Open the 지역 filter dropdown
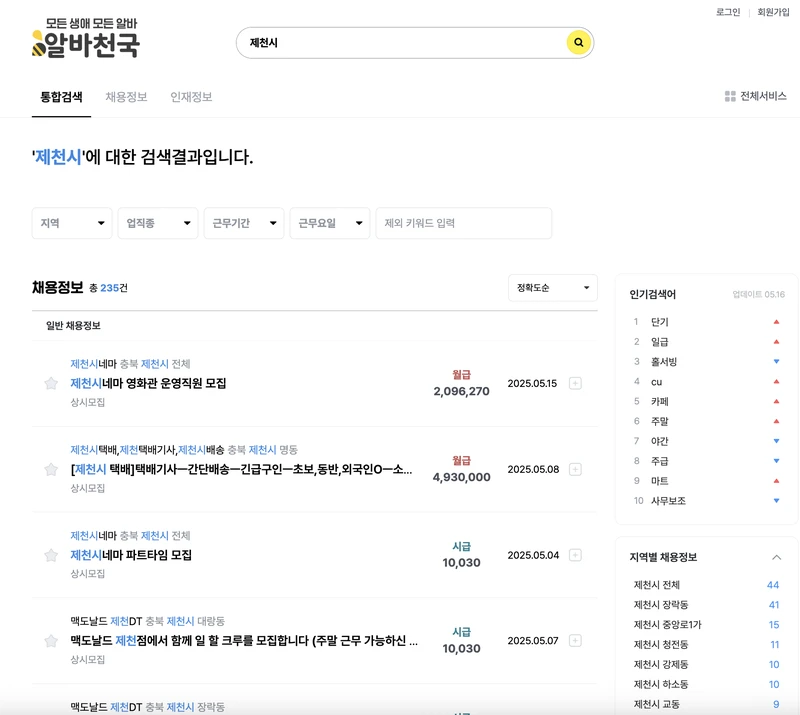Image resolution: width=800 pixels, height=715 pixels. pos(72,223)
